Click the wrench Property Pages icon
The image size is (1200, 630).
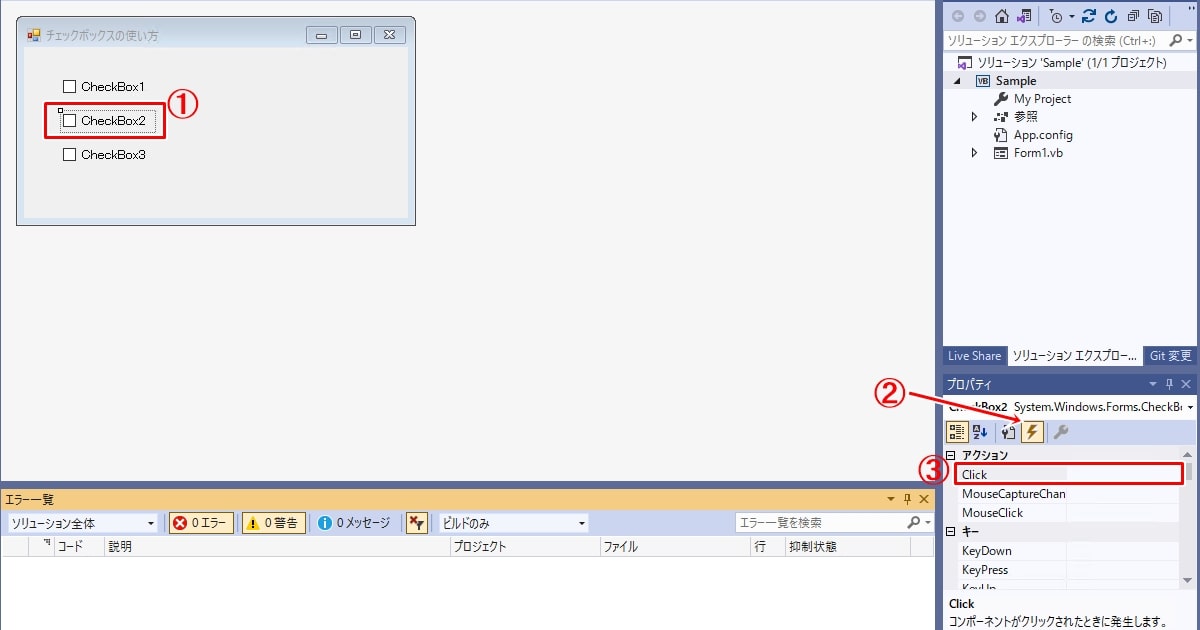[1061, 432]
